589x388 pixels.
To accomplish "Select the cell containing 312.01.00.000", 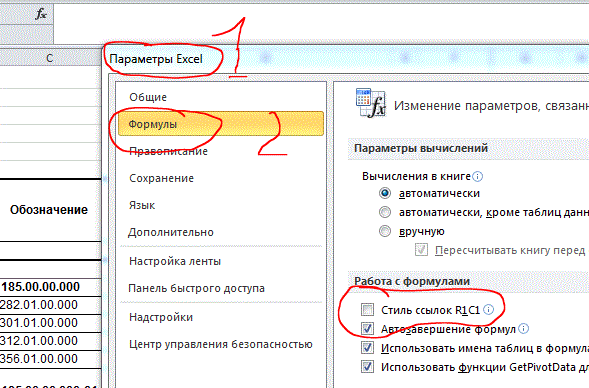I will click(x=50, y=341).
